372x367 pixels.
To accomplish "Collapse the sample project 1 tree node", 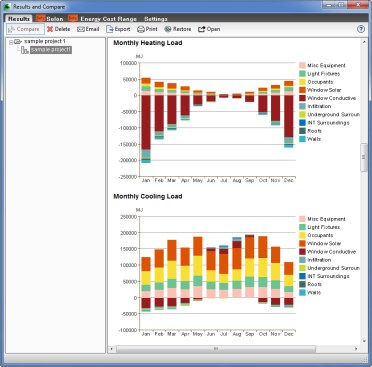I will click(11, 42).
